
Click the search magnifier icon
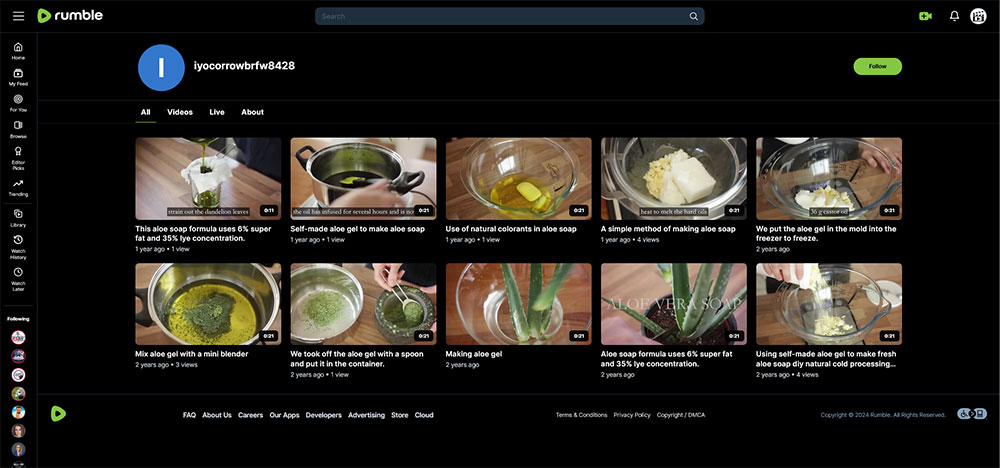(x=693, y=17)
